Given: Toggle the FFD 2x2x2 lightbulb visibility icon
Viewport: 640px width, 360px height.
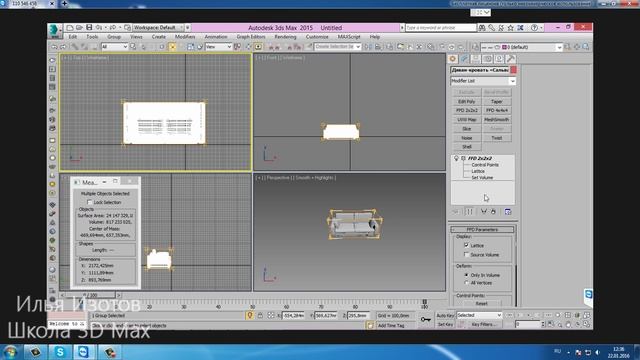Looking at the screenshot, I should tap(456, 158).
